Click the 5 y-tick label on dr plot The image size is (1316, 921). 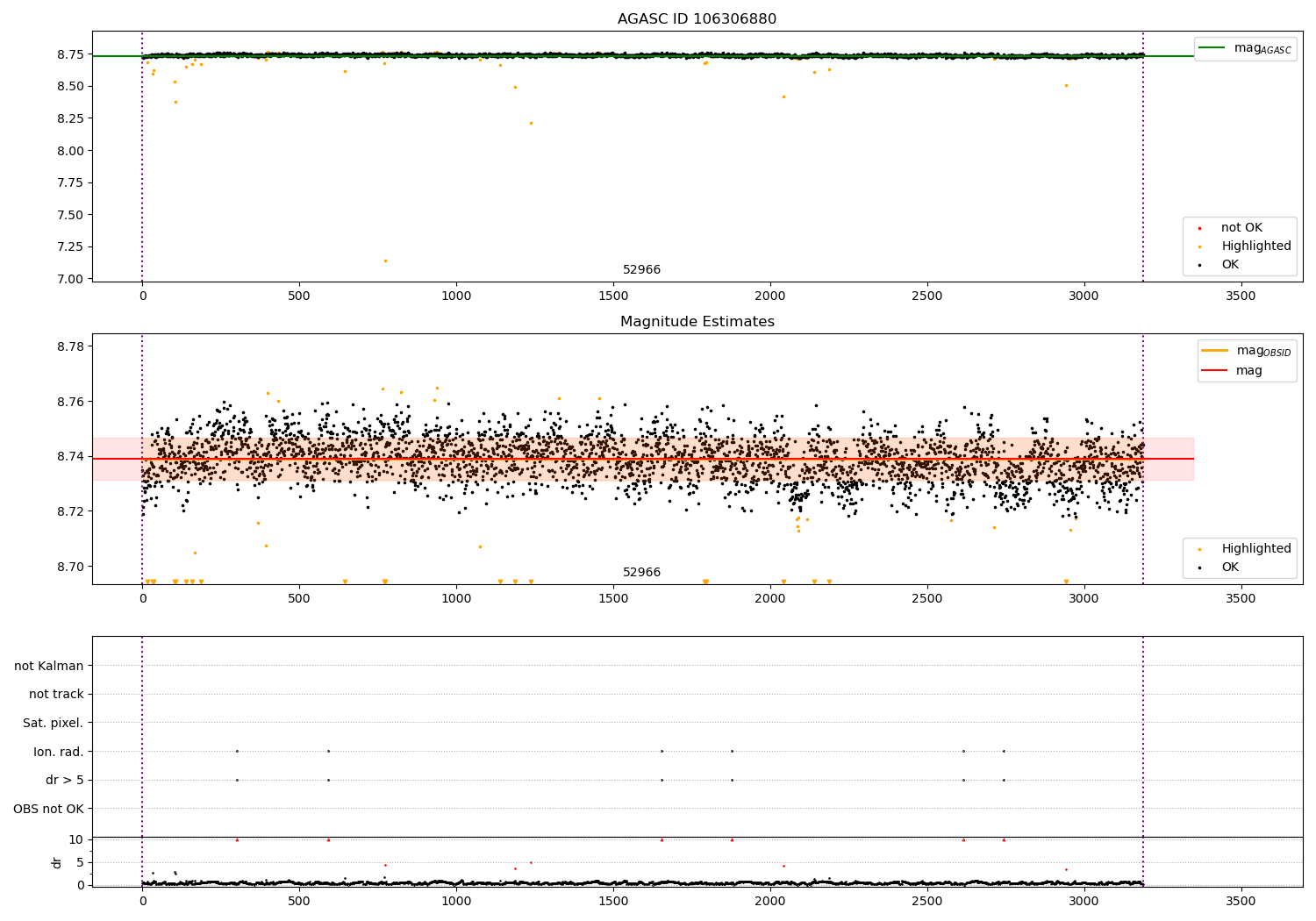coord(80,862)
